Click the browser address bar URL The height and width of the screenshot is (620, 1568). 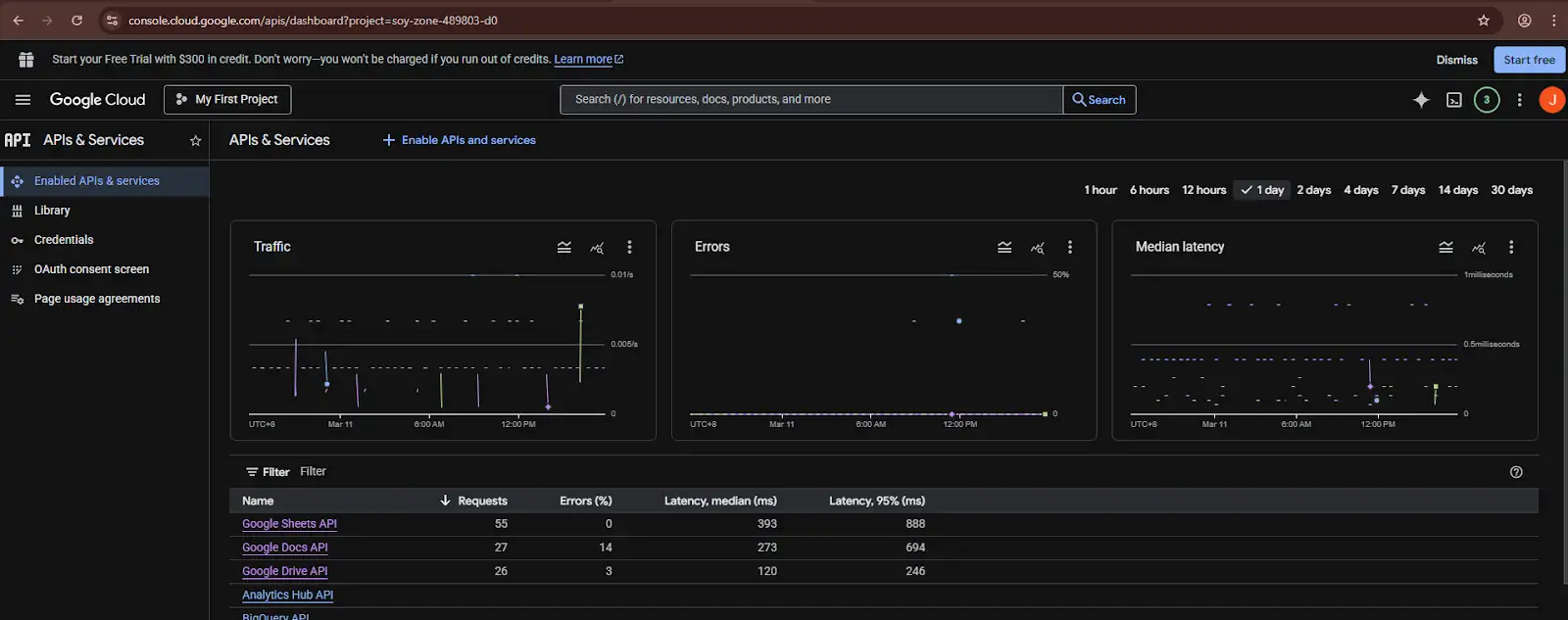(x=313, y=21)
